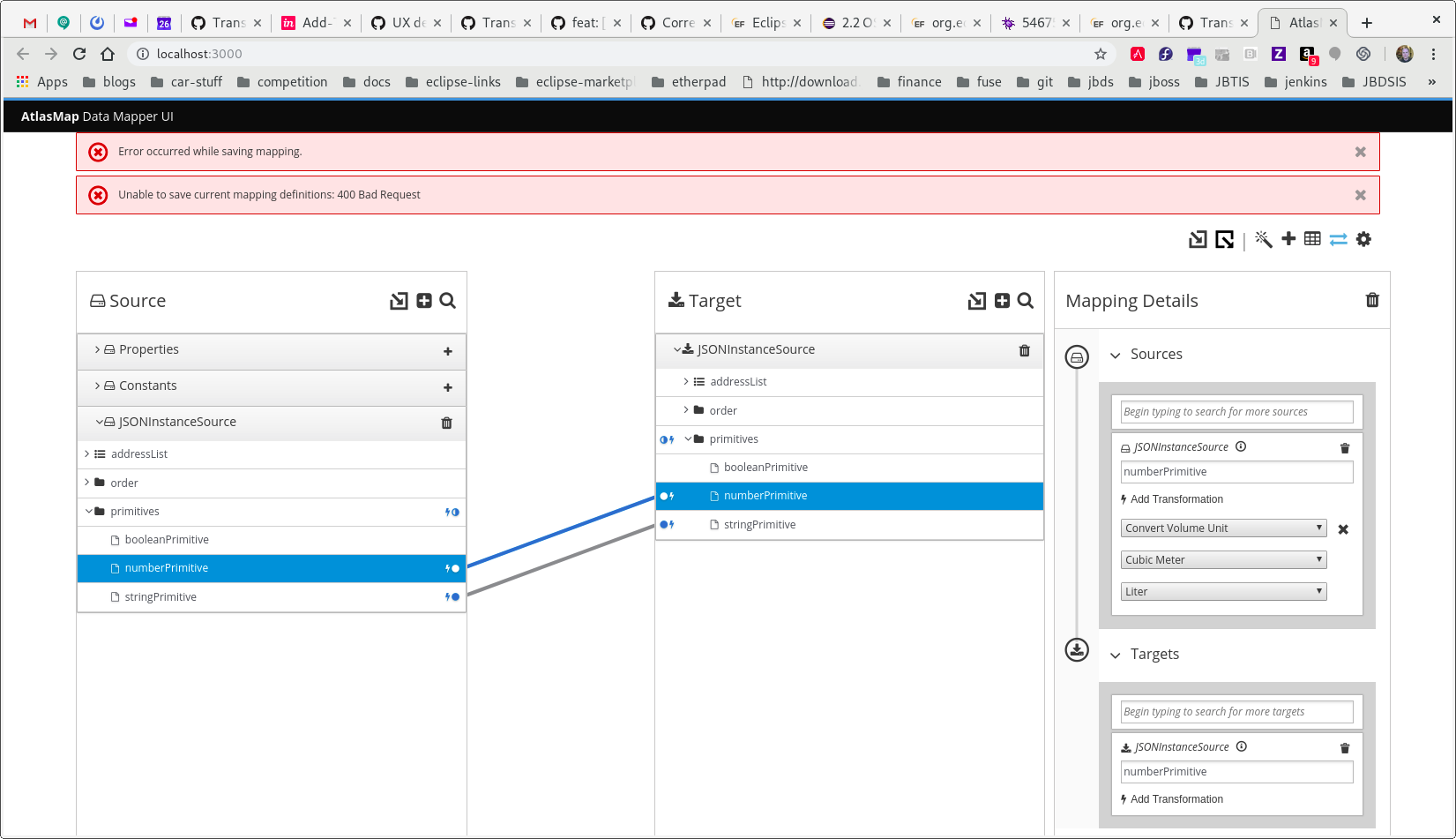Expand the addressList node in the Target tree

pos(686,381)
